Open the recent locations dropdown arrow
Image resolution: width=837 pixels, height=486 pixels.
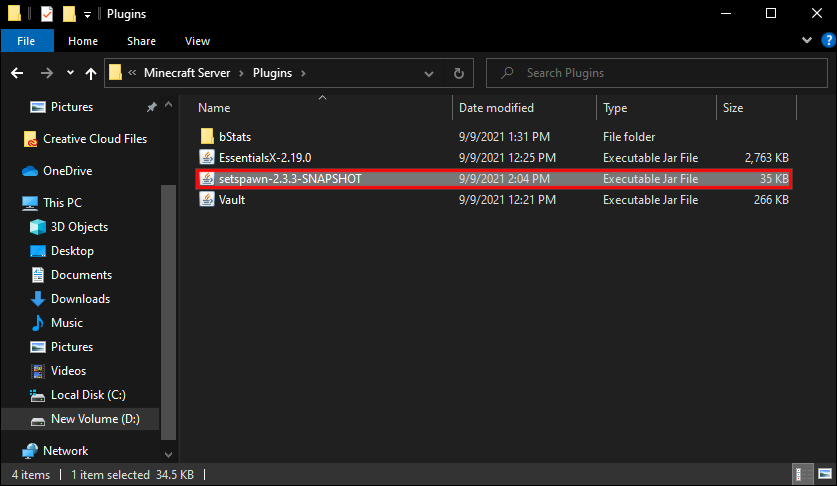pyautogui.click(x=70, y=73)
